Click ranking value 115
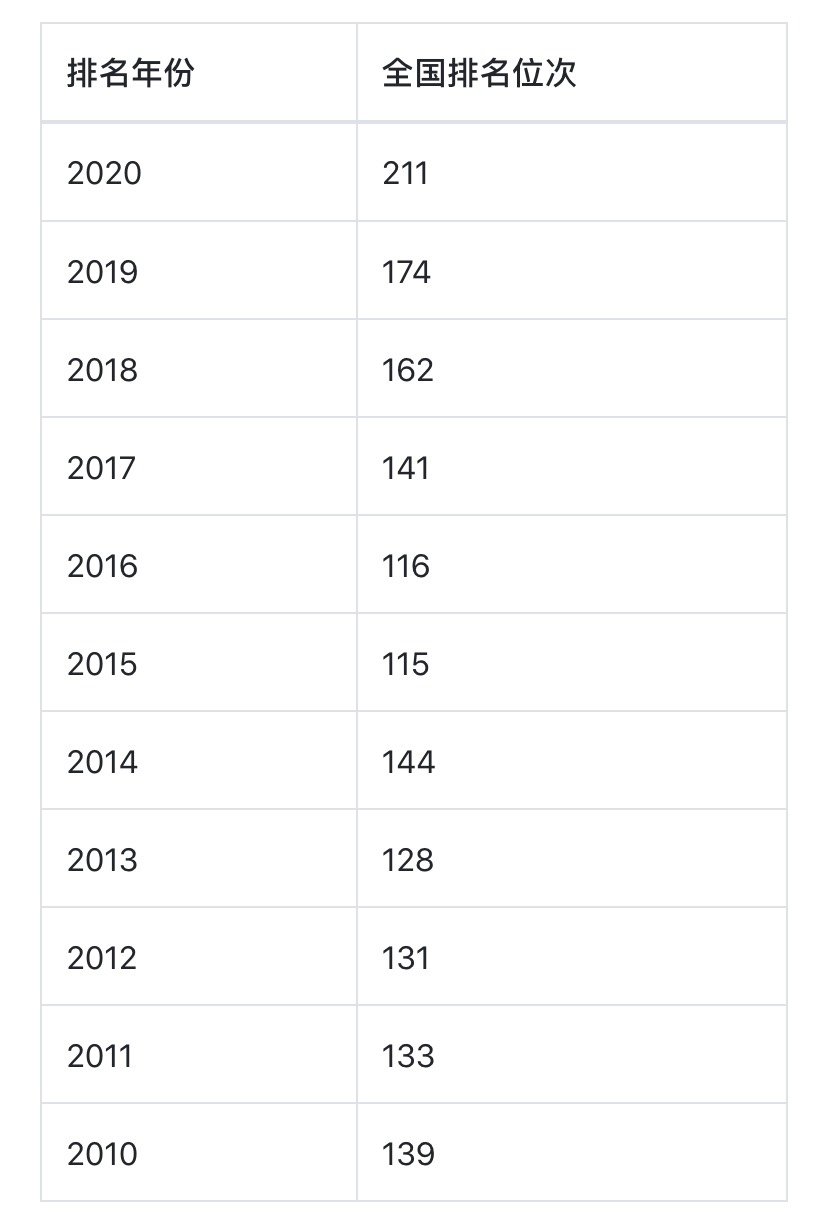 tap(405, 663)
